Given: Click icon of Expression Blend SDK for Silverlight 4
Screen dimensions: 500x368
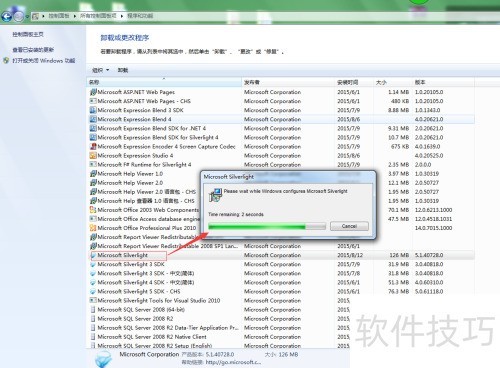Looking at the screenshot, I should click(93, 137).
